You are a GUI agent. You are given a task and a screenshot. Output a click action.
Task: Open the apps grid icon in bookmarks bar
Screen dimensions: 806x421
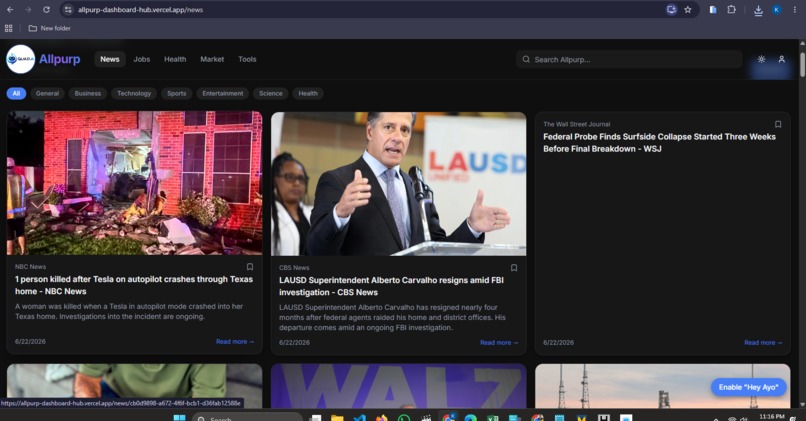[x=9, y=28]
